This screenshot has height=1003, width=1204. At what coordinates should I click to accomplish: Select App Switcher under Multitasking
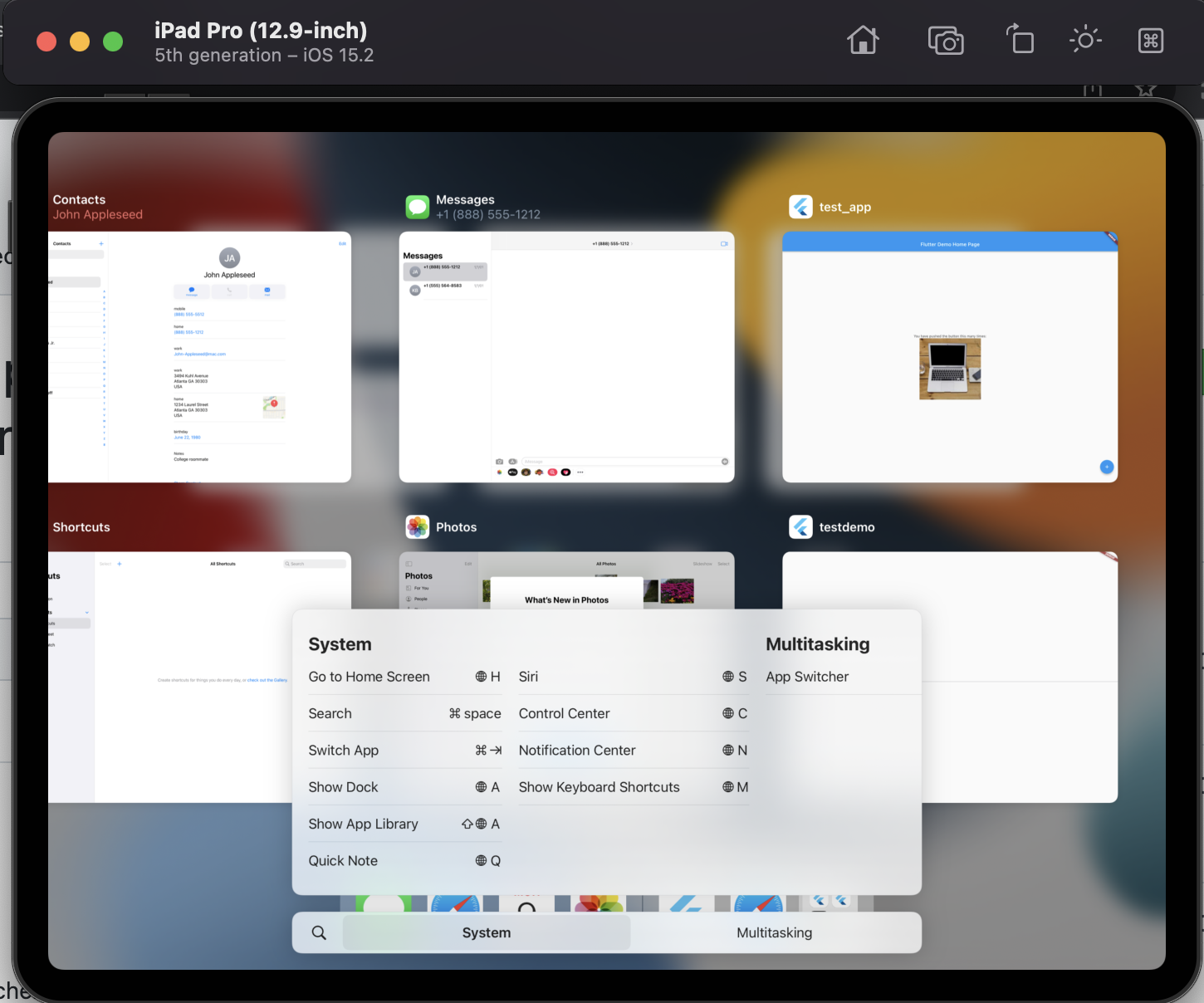[806, 677]
